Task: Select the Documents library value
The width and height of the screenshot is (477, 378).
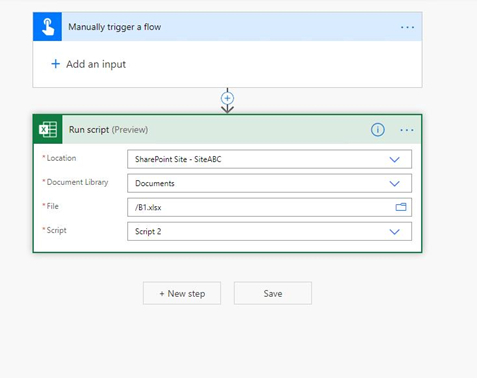Action: pos(155,183)
